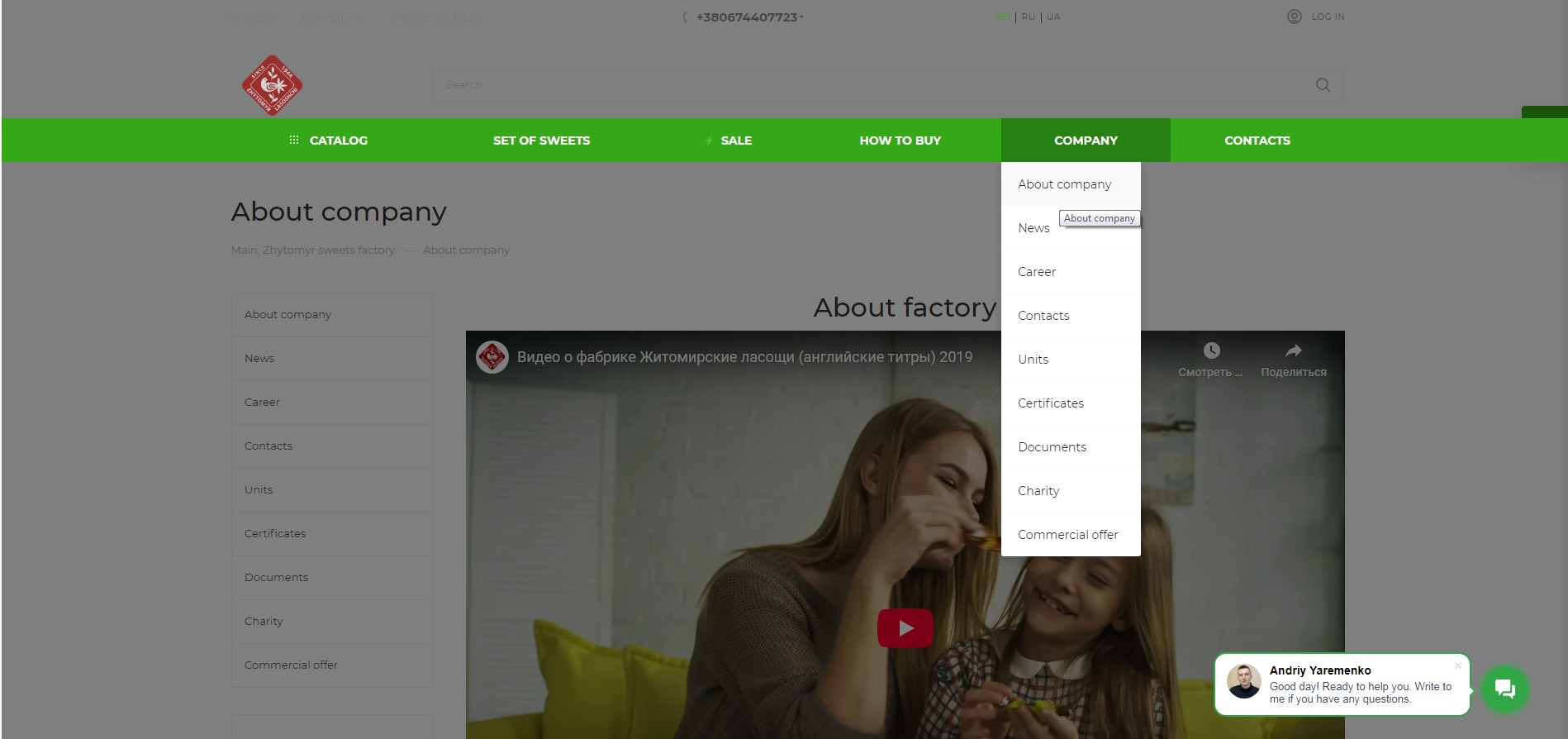The image size is (1568, 739).
Task: Click the search magnifier icon
Action: pyautogui.click(x=1322, y=85)
